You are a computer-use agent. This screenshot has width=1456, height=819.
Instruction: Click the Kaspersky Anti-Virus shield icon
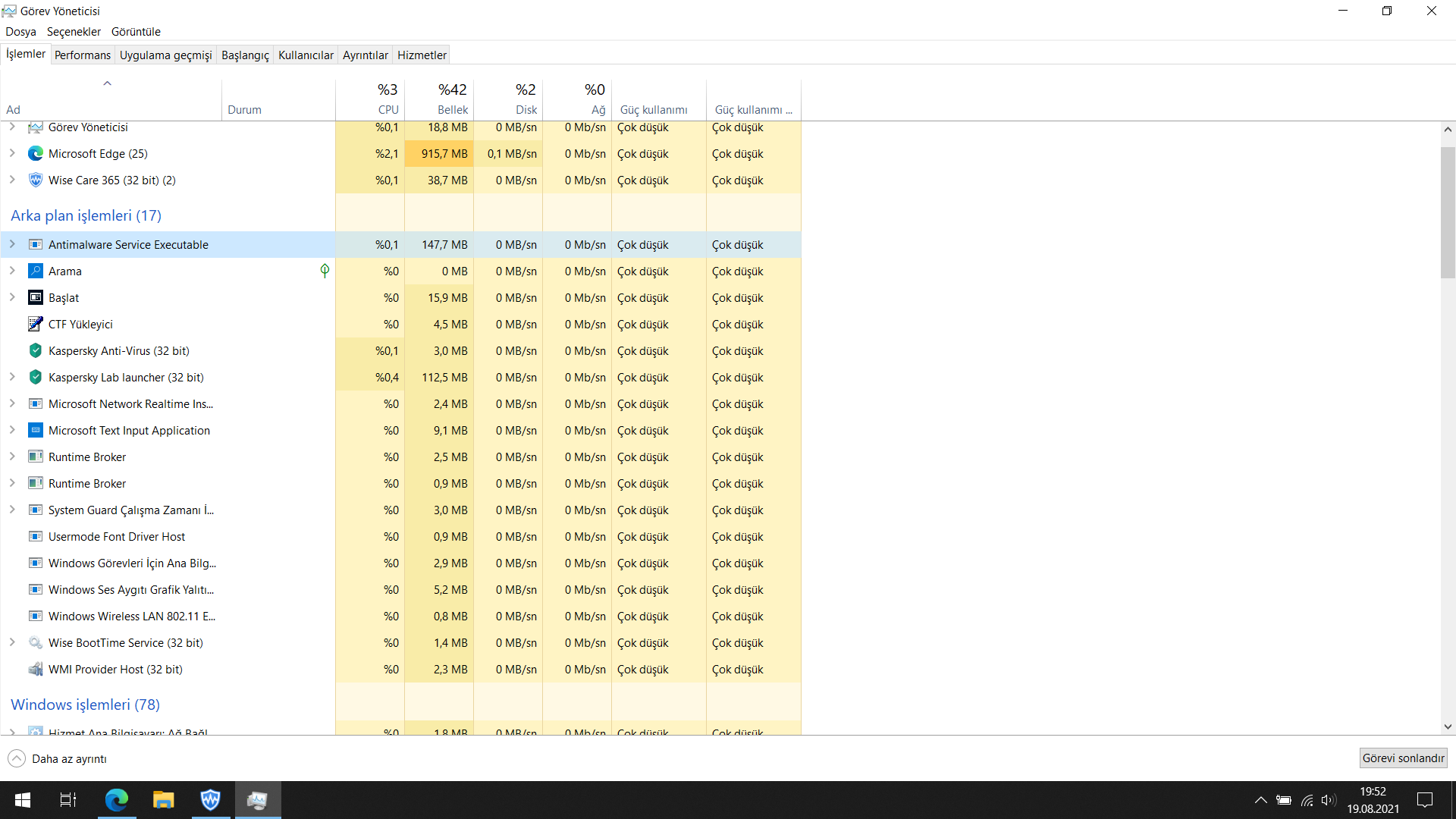click(35, 351)
